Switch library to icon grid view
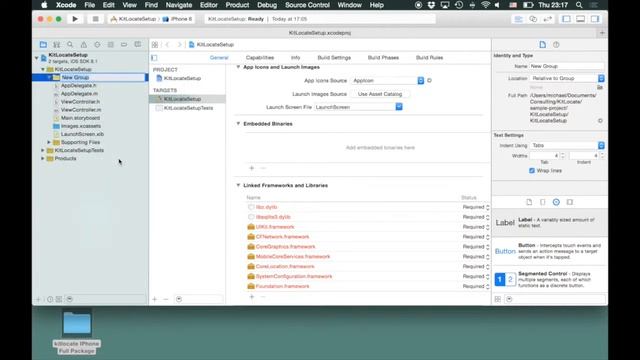 (498, 299)
